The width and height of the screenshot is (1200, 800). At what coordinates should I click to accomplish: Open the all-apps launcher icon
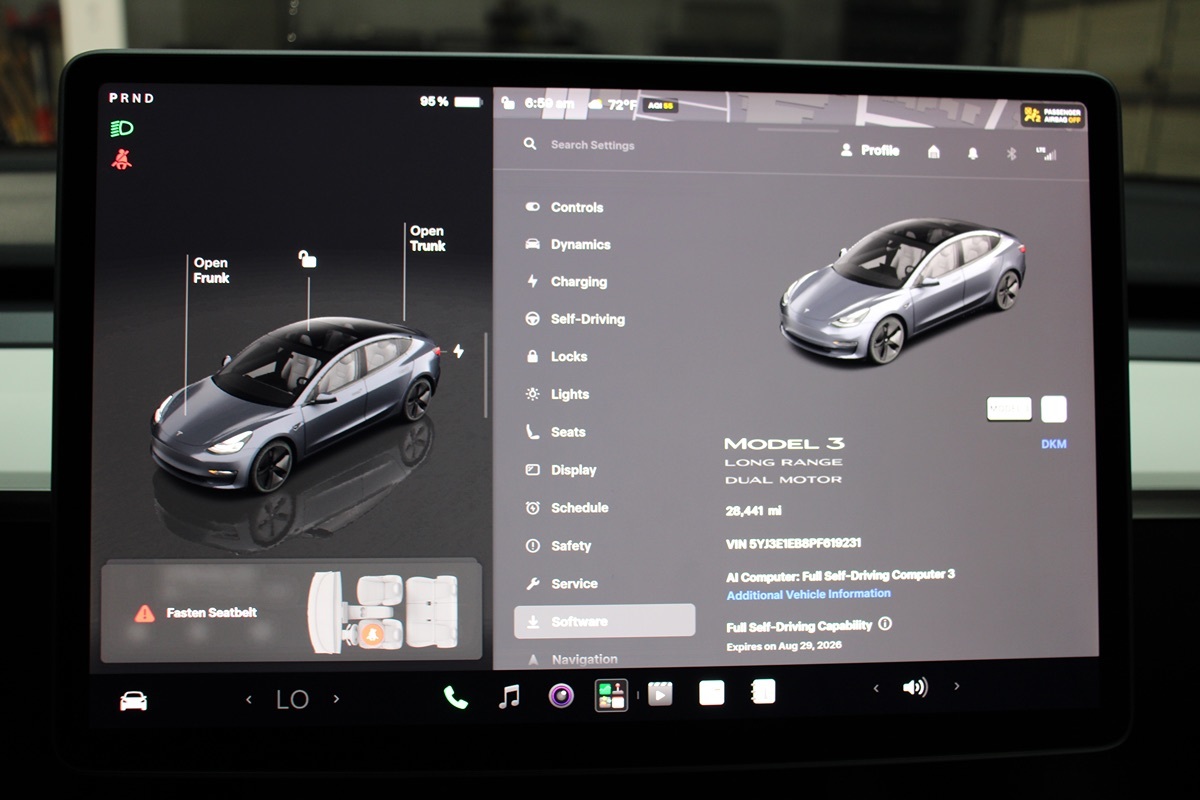click(611, 694)
